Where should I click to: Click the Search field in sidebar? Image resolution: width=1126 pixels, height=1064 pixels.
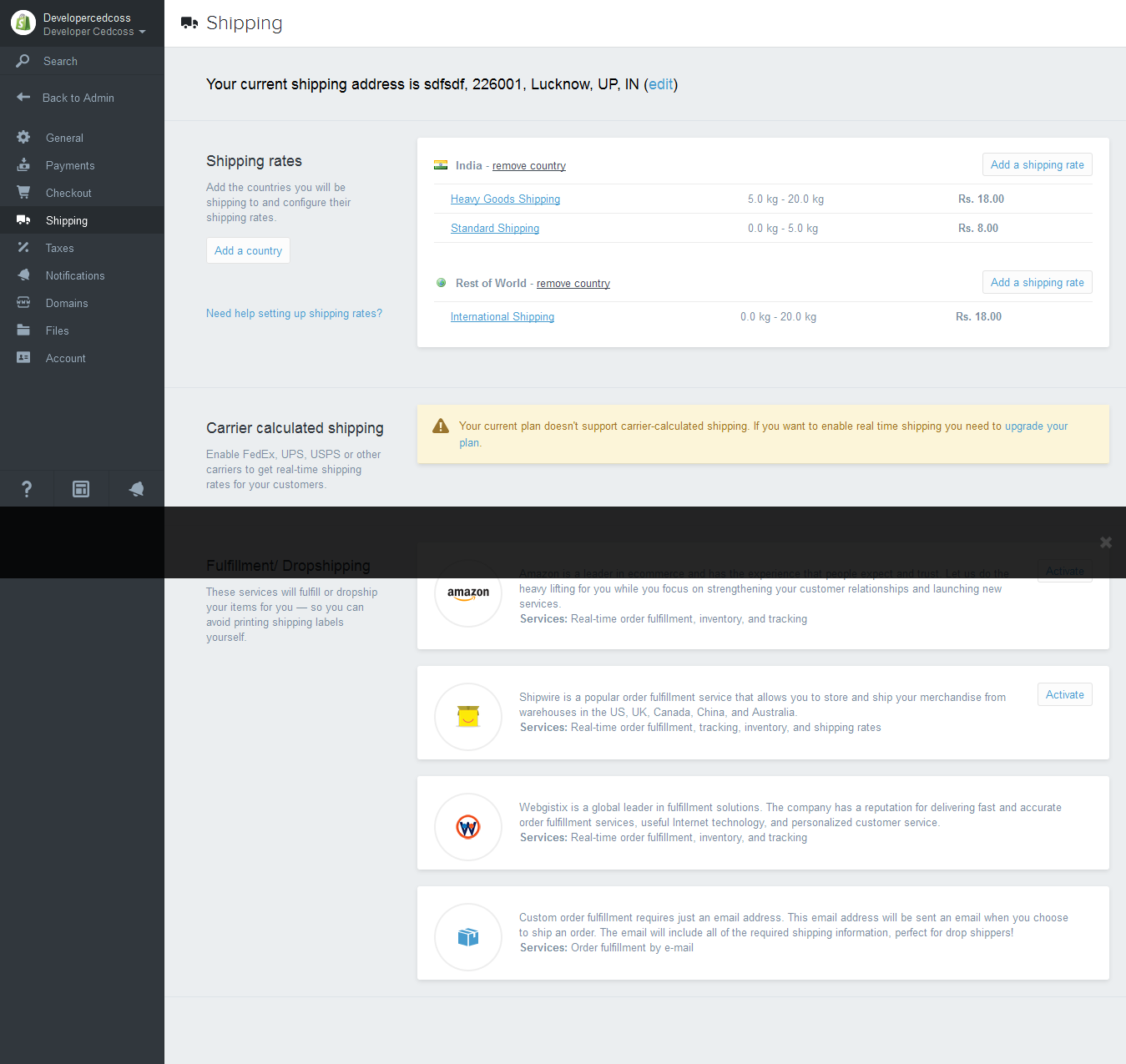point(60,61)
